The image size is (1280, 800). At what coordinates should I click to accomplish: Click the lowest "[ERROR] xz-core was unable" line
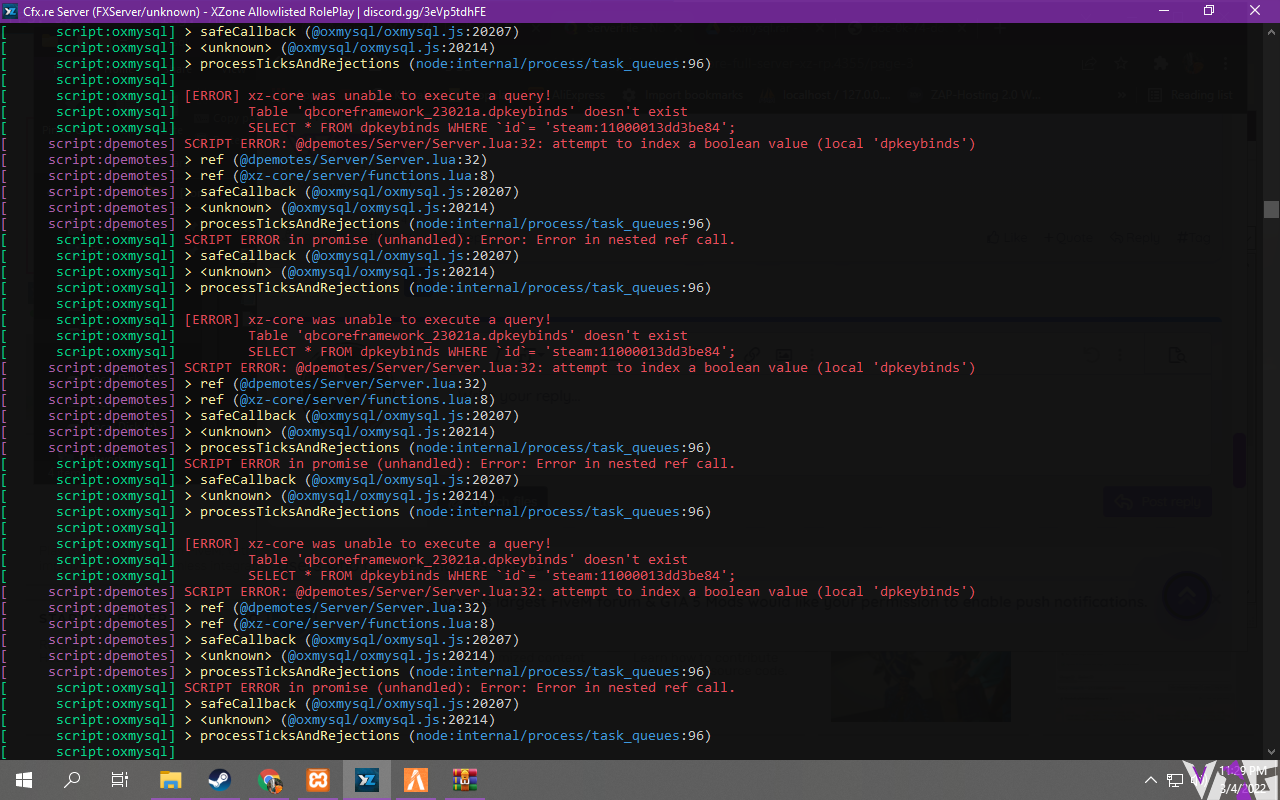[x=368, y=544]
